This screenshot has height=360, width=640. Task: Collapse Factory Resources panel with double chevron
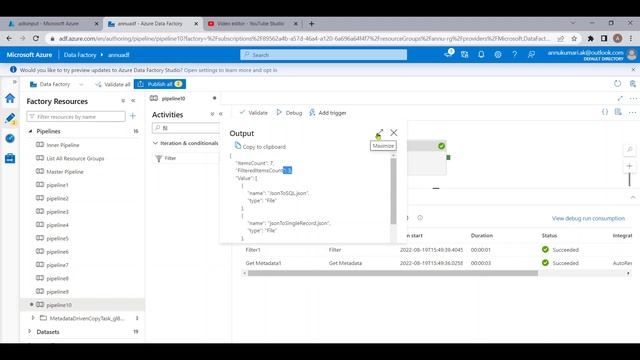[x=133, y=101]
